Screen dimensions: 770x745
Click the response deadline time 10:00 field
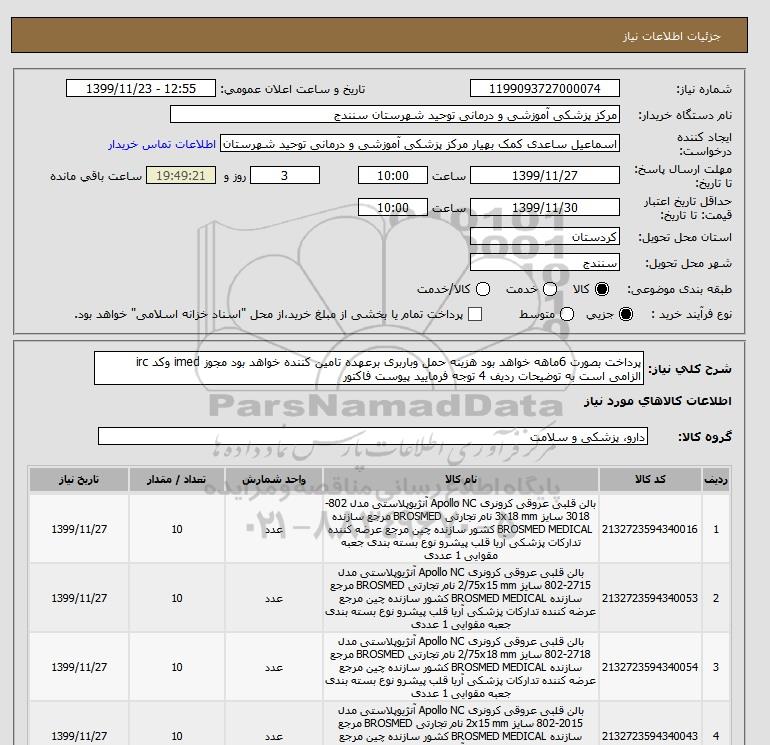pos(393,175)
